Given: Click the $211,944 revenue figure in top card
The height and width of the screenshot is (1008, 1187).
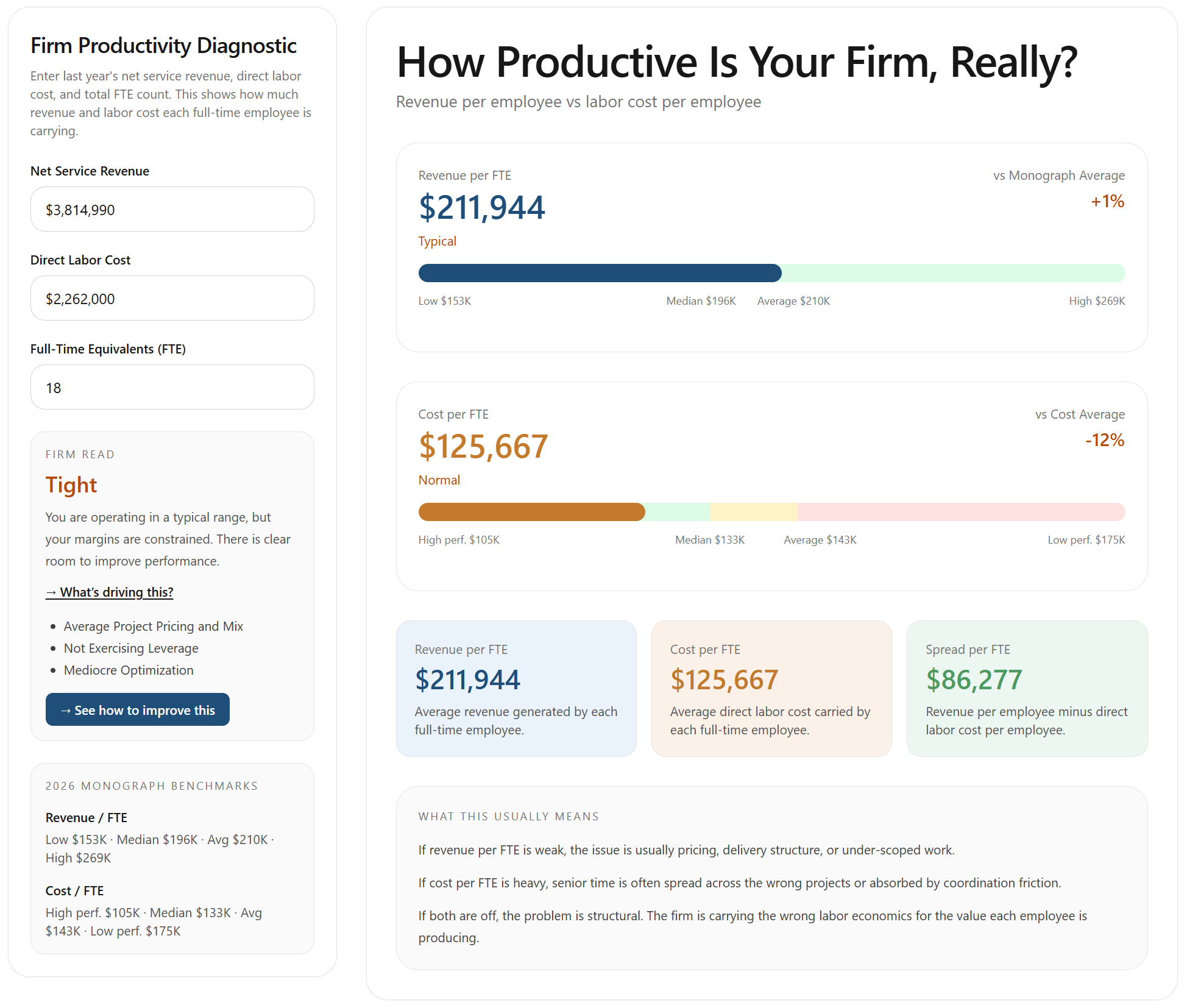Looking at the screenshot, I should pos(481,208).
